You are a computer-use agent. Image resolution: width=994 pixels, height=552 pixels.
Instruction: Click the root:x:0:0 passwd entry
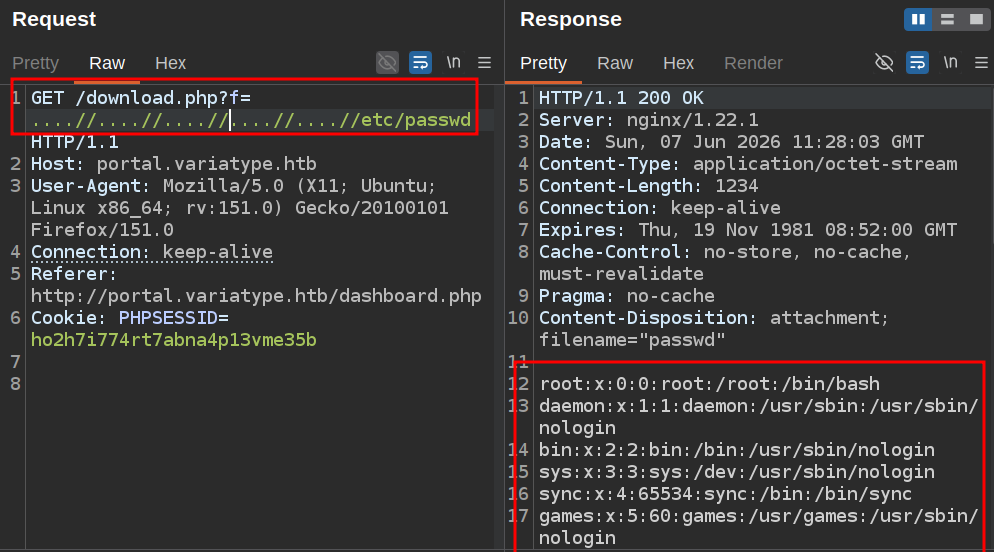point(709,384)
